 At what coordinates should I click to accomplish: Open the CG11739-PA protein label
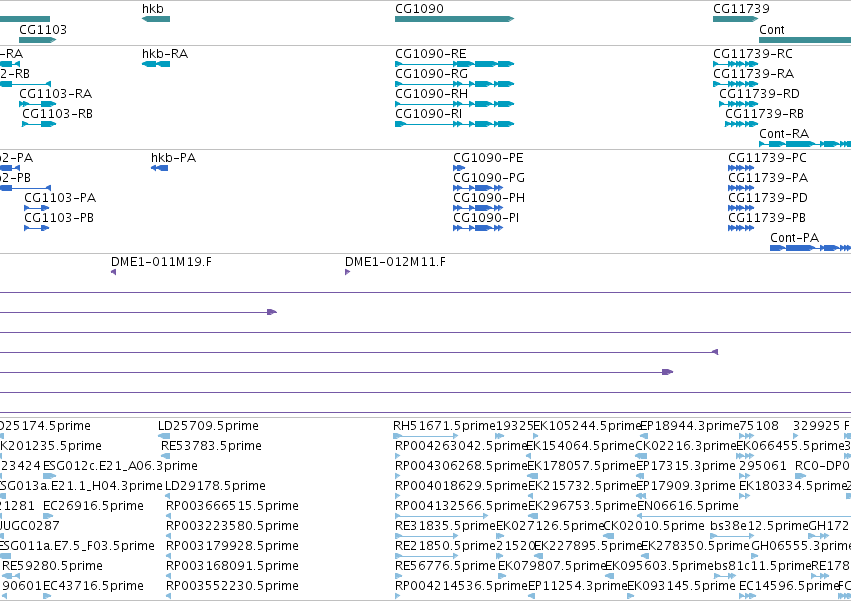(768, 178)
